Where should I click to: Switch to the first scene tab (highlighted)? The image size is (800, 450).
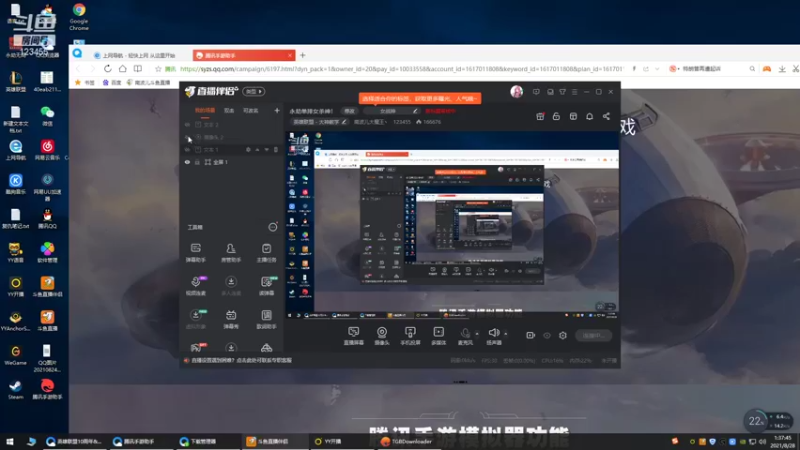[x=205, y=111]
